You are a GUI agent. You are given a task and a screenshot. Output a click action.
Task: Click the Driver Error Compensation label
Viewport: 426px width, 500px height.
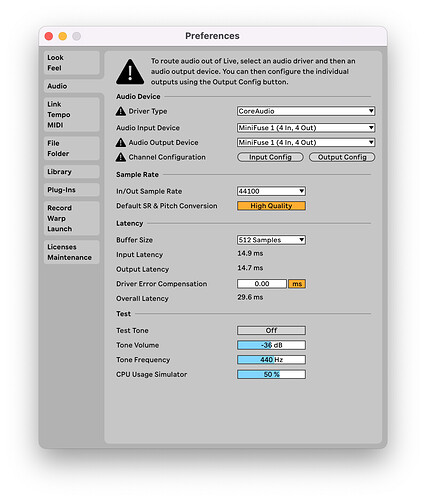click(162, 284)
